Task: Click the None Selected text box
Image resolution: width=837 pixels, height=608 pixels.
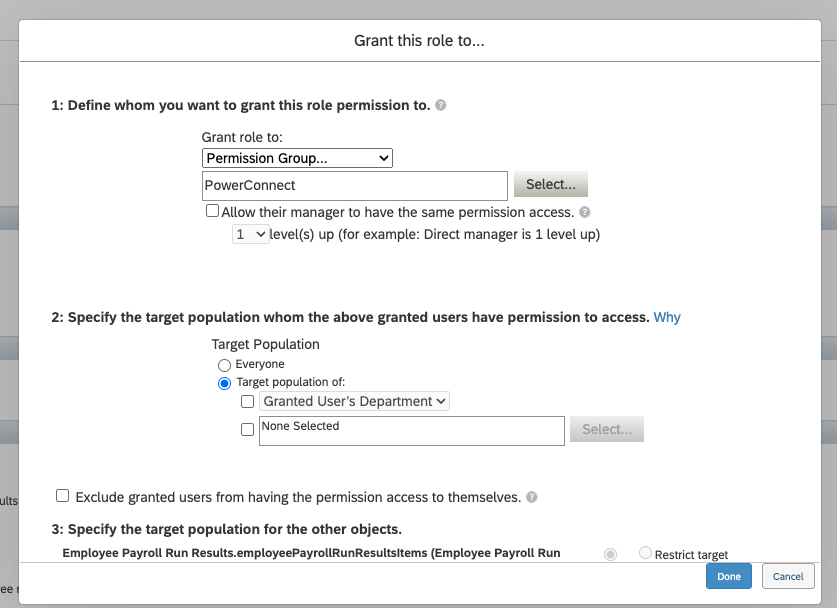Action: point(411,430)
